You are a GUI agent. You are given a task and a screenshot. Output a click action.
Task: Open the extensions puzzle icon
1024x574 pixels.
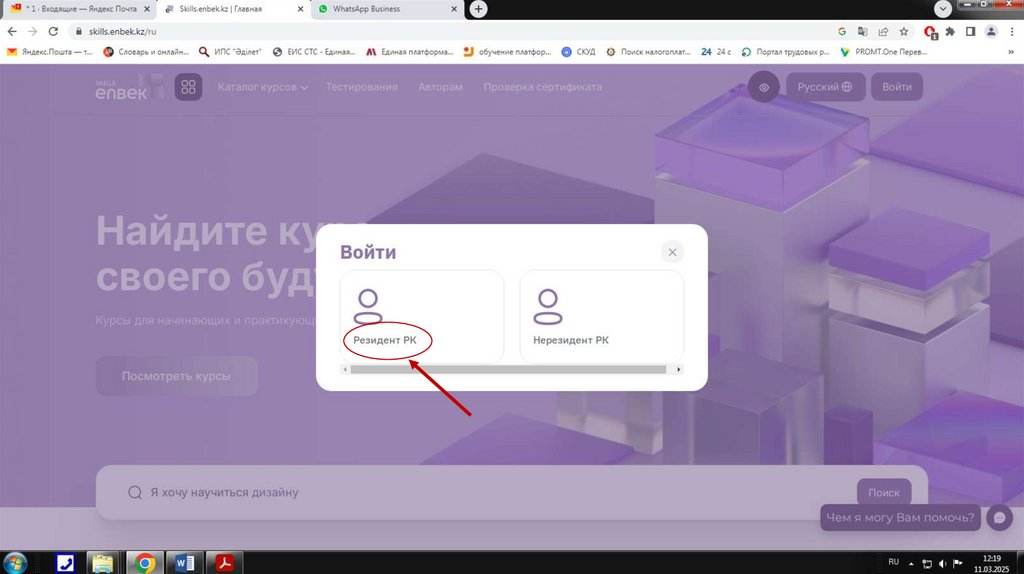point(950,31)
